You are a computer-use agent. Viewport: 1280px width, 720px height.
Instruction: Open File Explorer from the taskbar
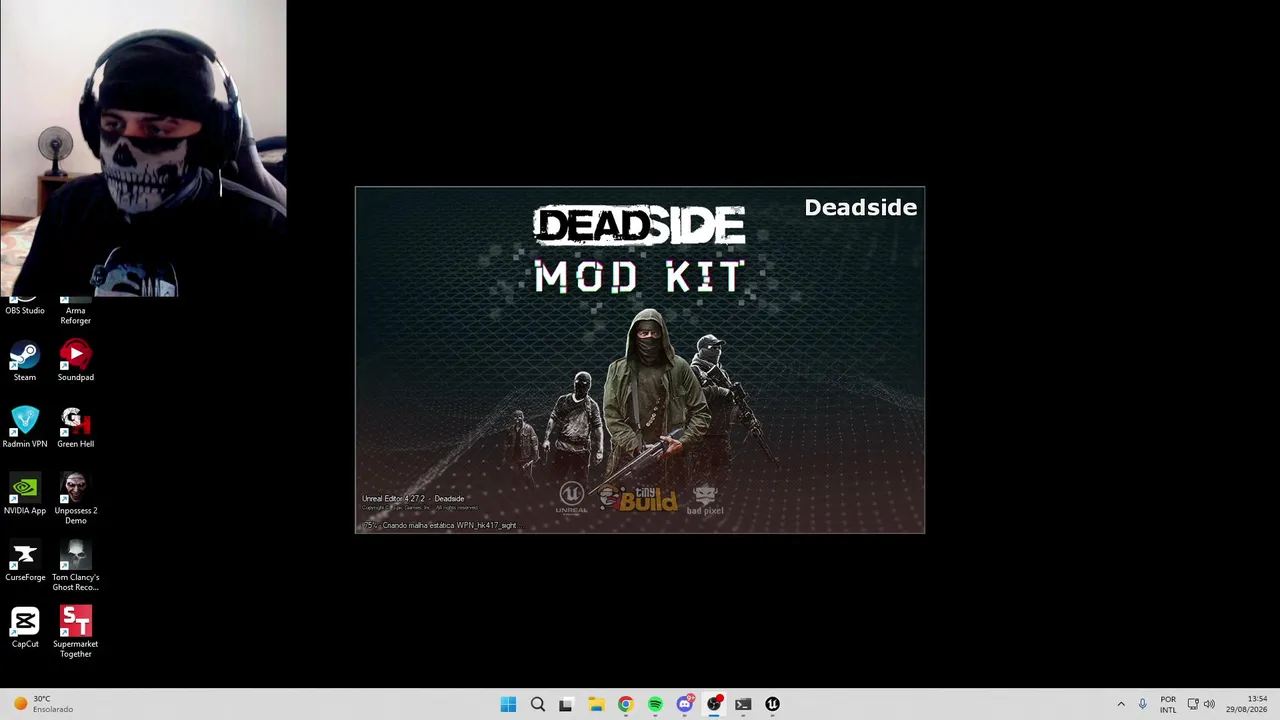click(x=596, y=704)
